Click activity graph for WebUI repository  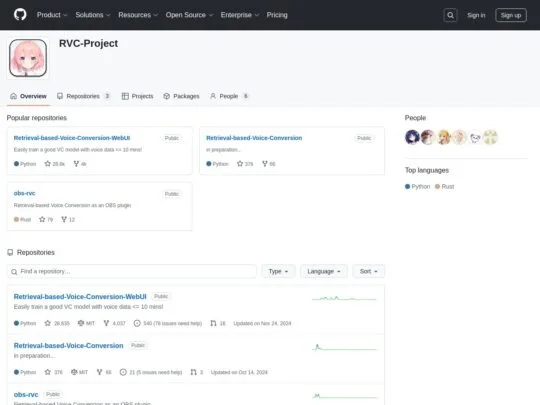(x=344, y=298)
